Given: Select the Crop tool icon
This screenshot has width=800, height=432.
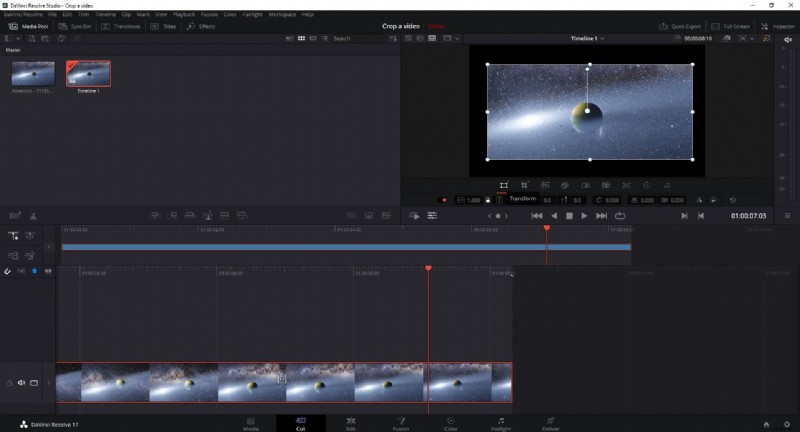Looking at the screenshot, I should tap(524, 185).
